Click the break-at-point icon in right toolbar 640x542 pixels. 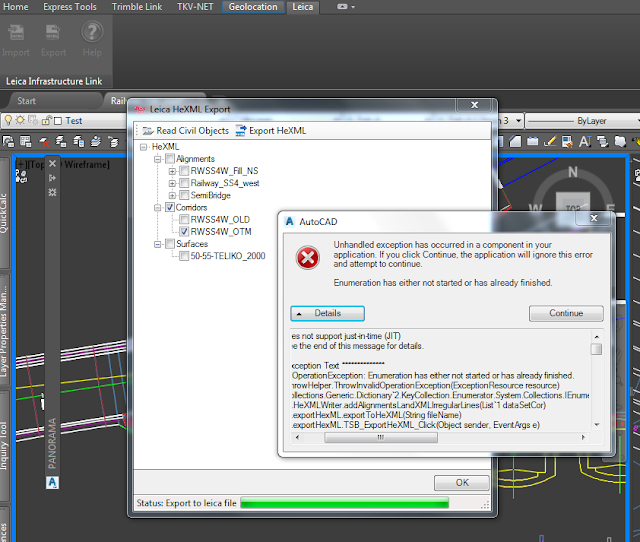click(533, 142)
